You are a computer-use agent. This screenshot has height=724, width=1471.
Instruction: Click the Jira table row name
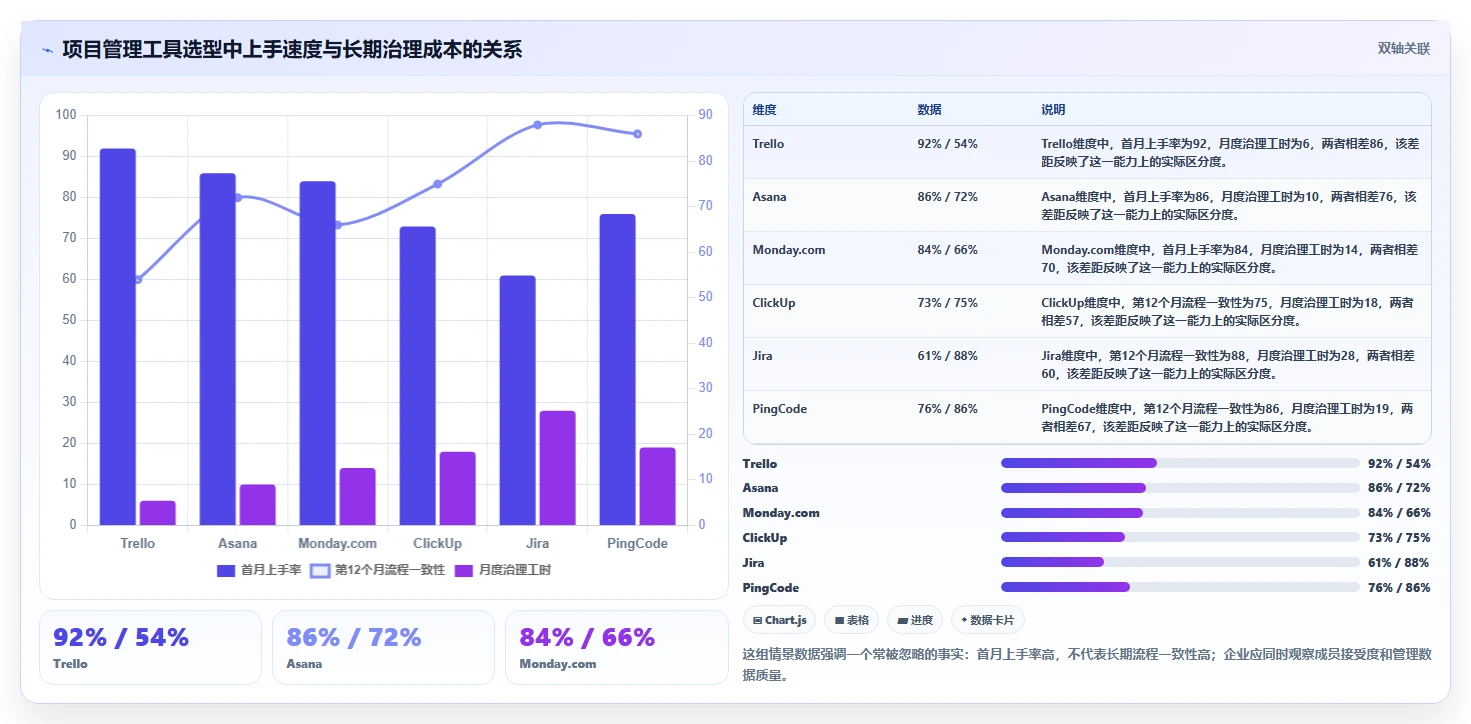[762, 356]
